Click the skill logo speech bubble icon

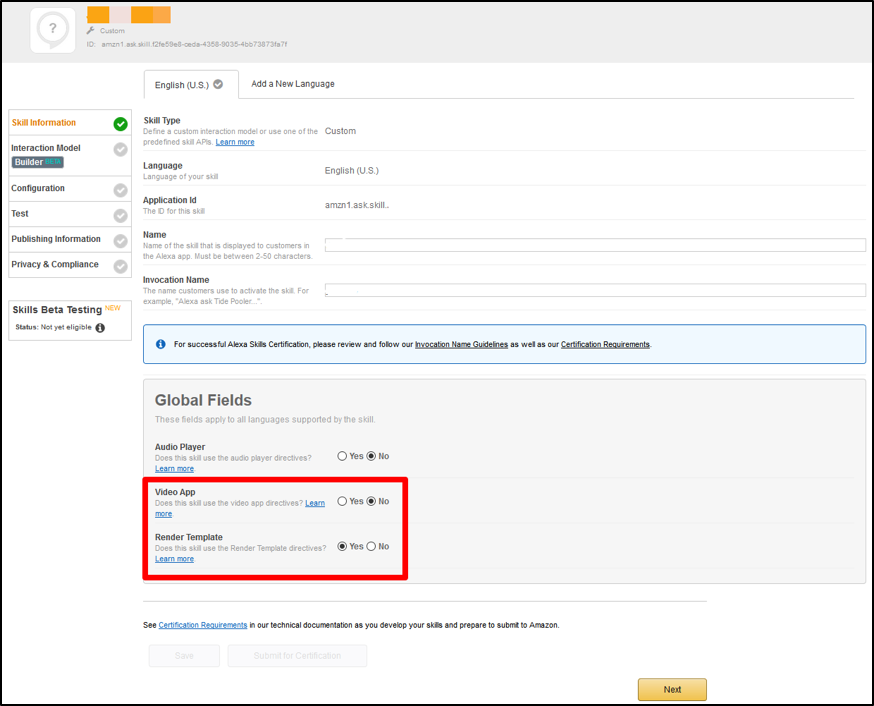tap(51, 30)
